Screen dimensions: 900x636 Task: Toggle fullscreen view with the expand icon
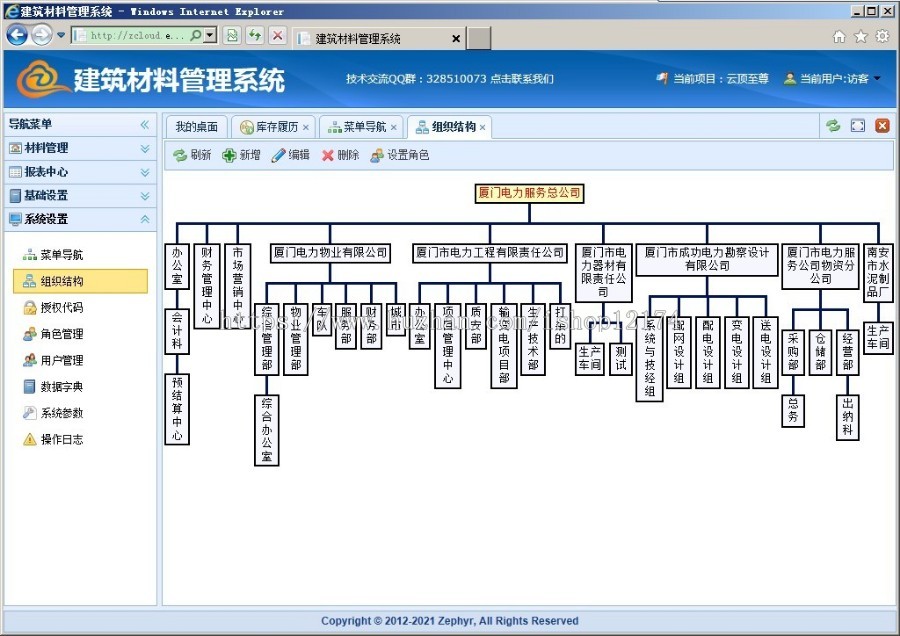(x=855, y=126)
